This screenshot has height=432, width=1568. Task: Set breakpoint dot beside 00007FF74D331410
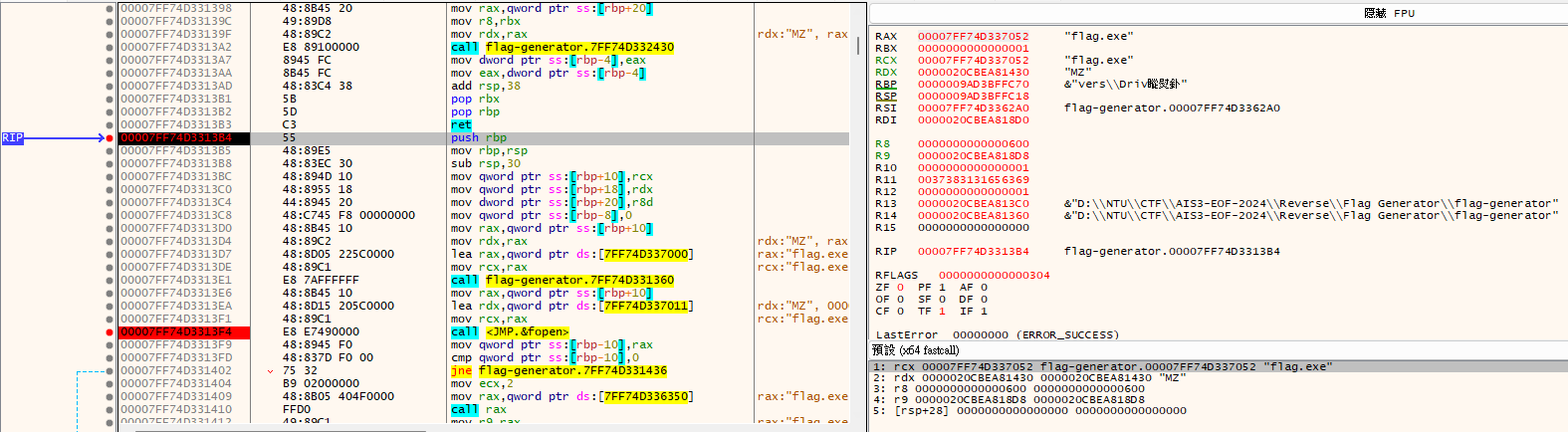click(x=110, y=410)
